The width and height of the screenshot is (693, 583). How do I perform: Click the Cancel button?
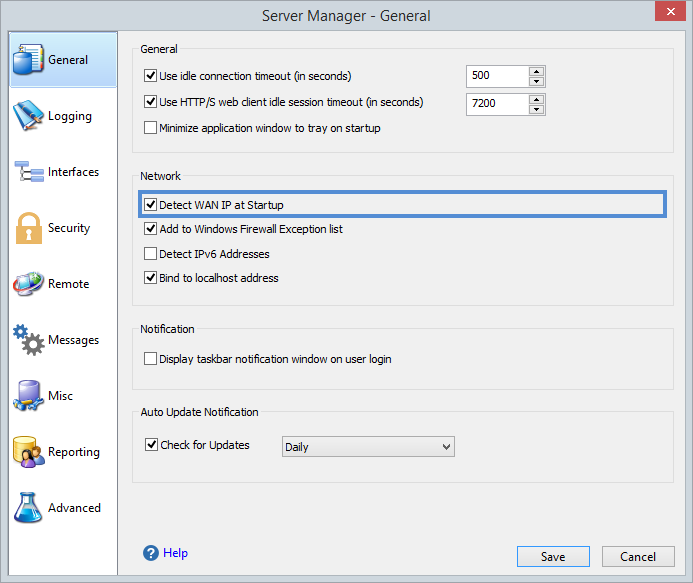point(638,556)
